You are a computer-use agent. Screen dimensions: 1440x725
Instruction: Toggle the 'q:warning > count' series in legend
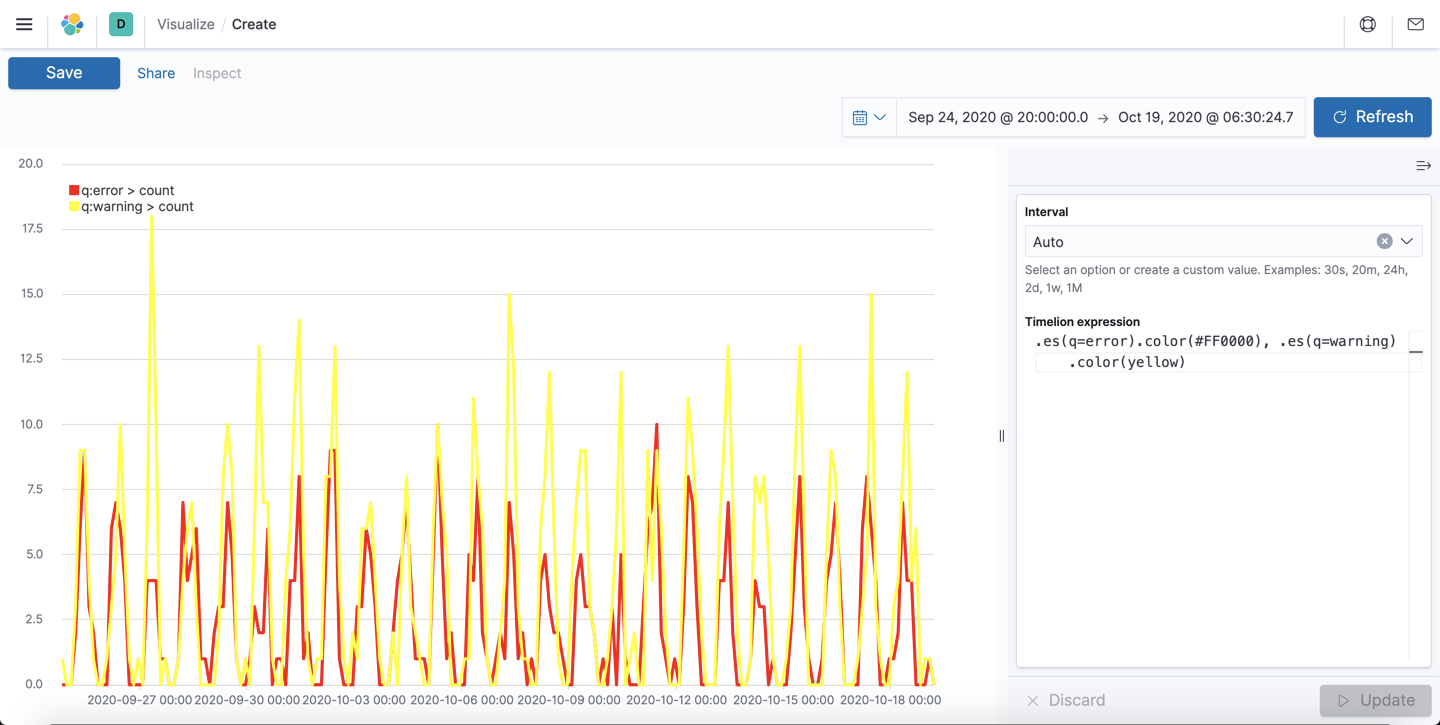[x=128, y=206]
